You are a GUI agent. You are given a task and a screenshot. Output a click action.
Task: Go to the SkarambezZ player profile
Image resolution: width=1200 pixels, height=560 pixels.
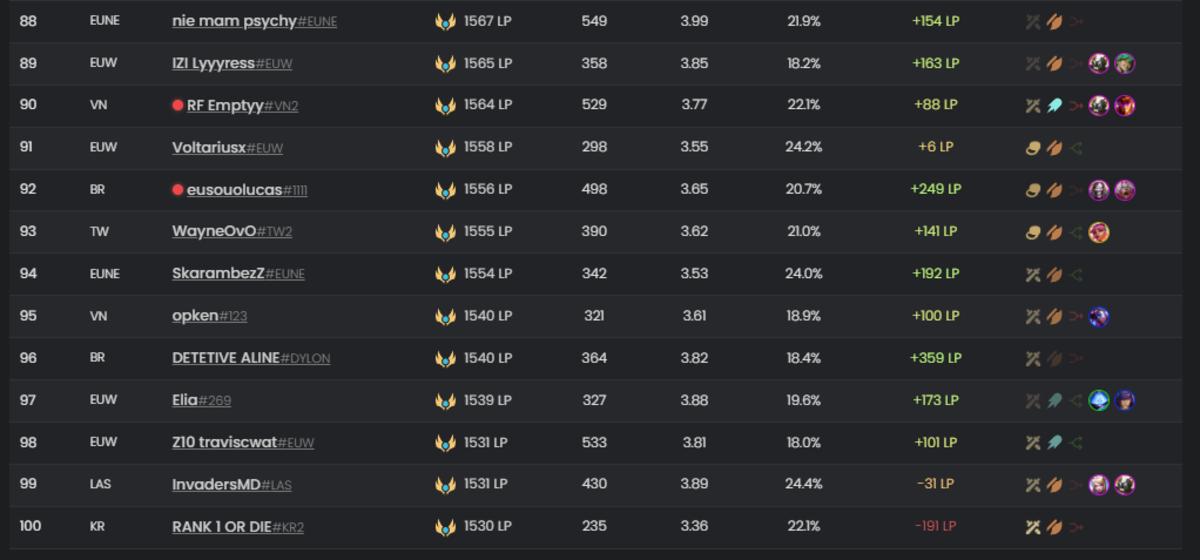pyautogui.click(x=218, y=274)
